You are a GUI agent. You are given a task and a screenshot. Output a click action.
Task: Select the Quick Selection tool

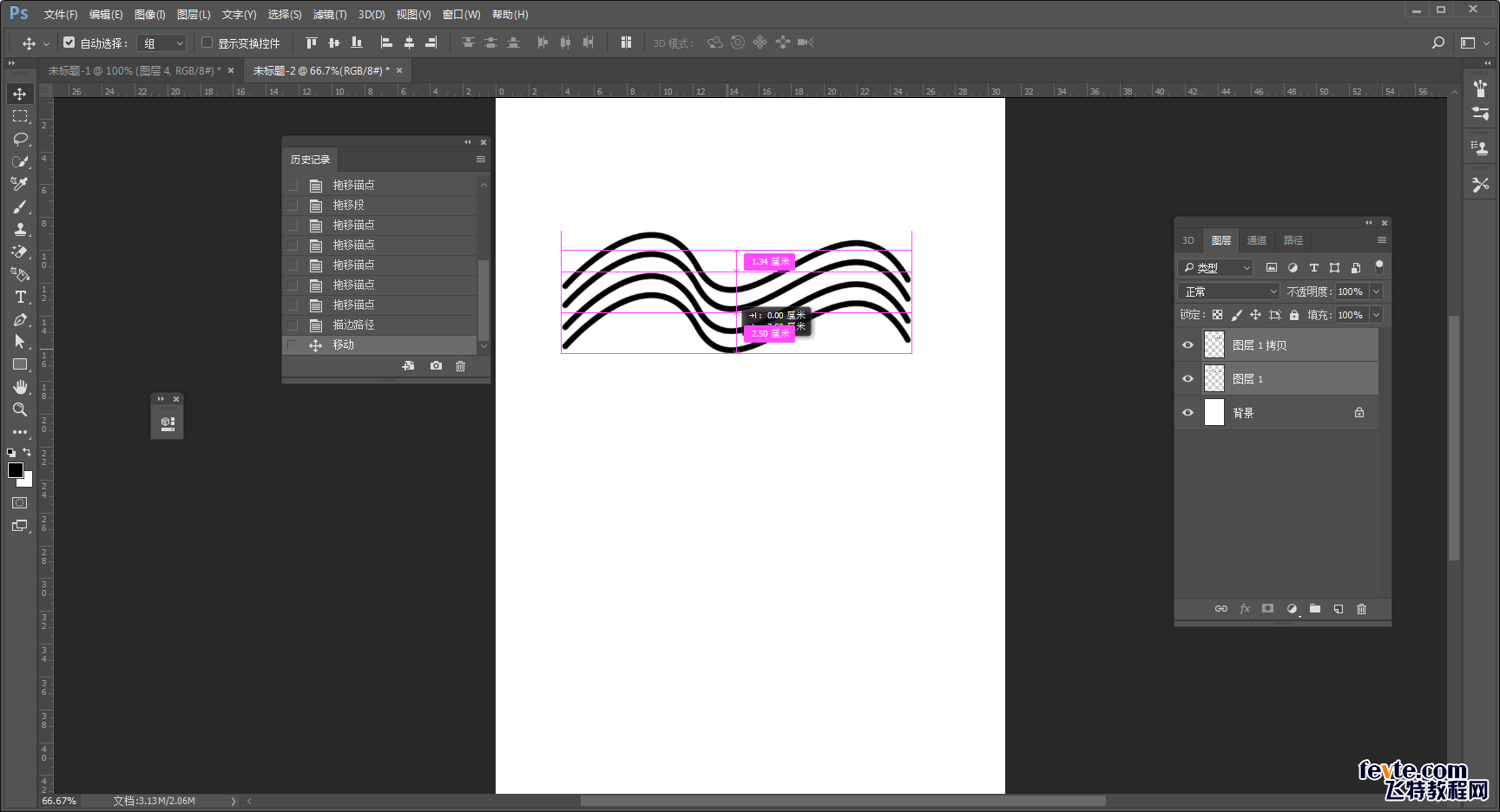point(19,161)
